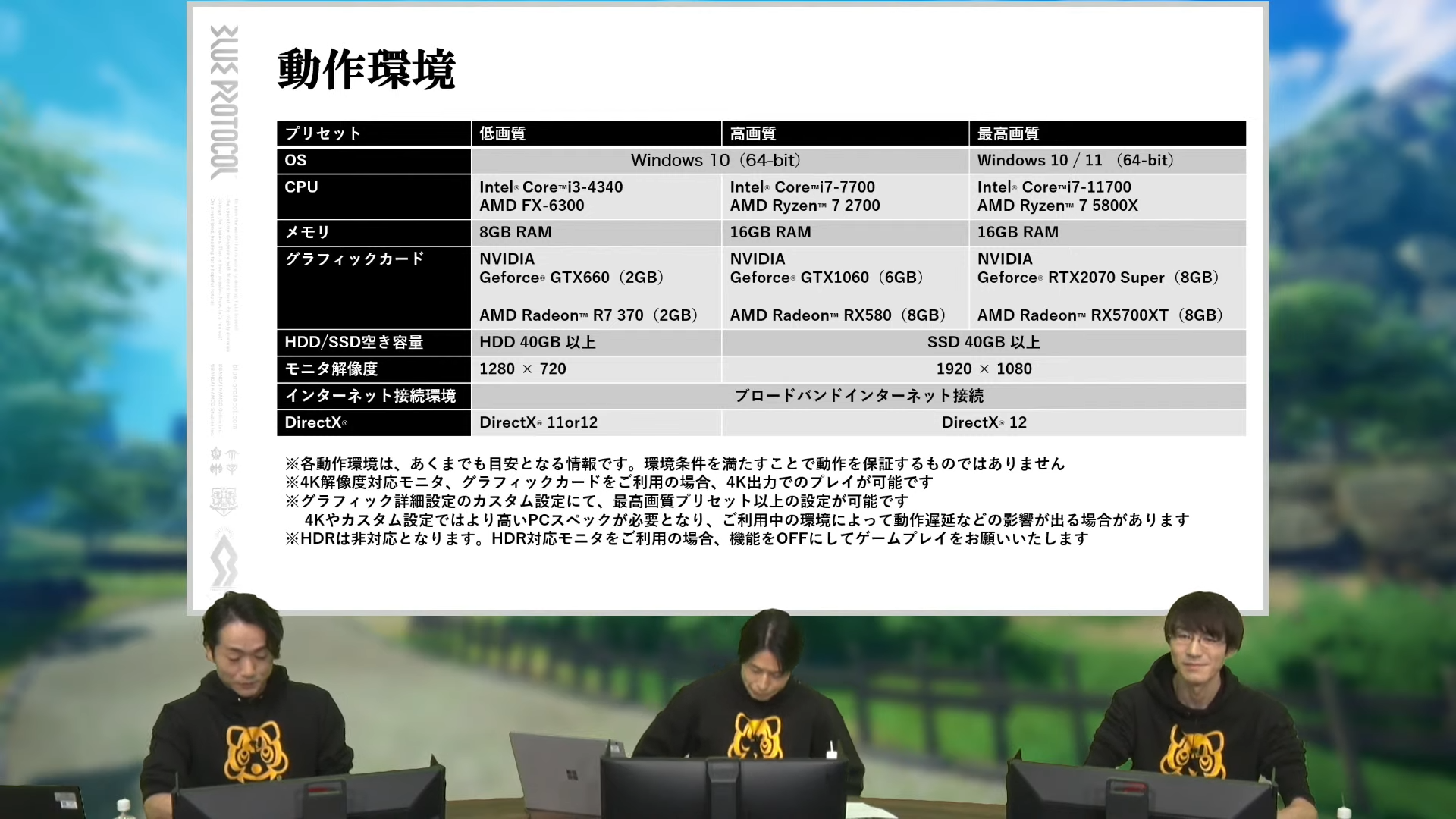Click the note line starting 4Kやカスタム設定では

coord(747,520)
